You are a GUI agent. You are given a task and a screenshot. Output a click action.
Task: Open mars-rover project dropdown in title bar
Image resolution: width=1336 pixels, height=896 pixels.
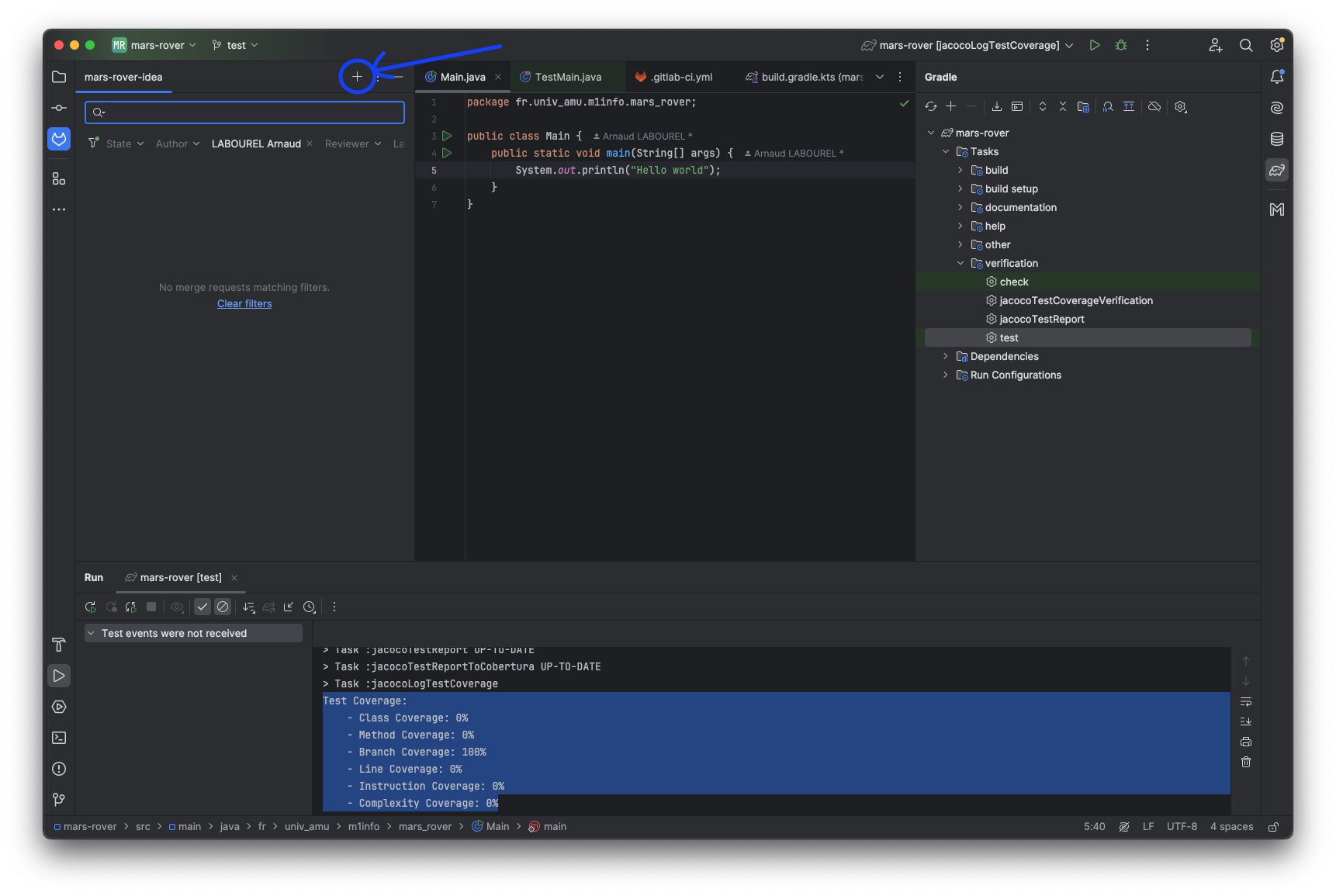point(154,45)
